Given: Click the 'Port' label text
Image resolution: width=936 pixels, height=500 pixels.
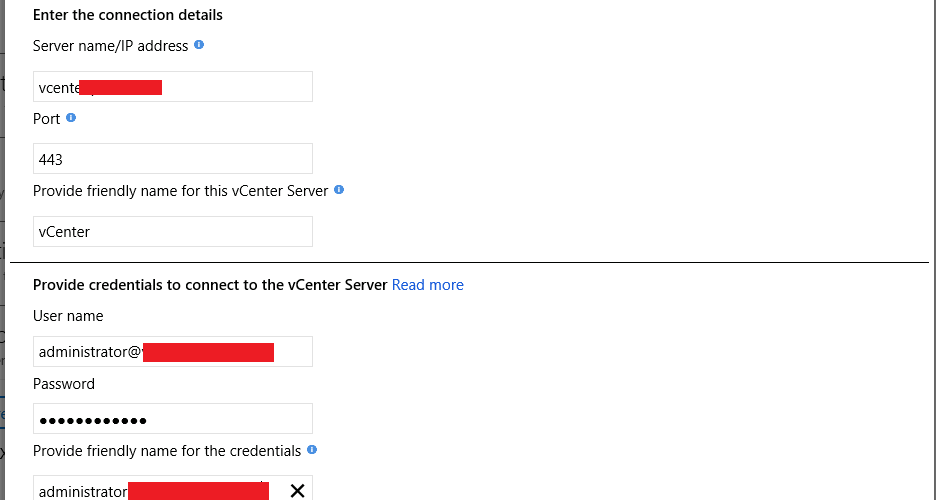Looking at the screenshot, I should pyautogui.click(x=47, y=119).
